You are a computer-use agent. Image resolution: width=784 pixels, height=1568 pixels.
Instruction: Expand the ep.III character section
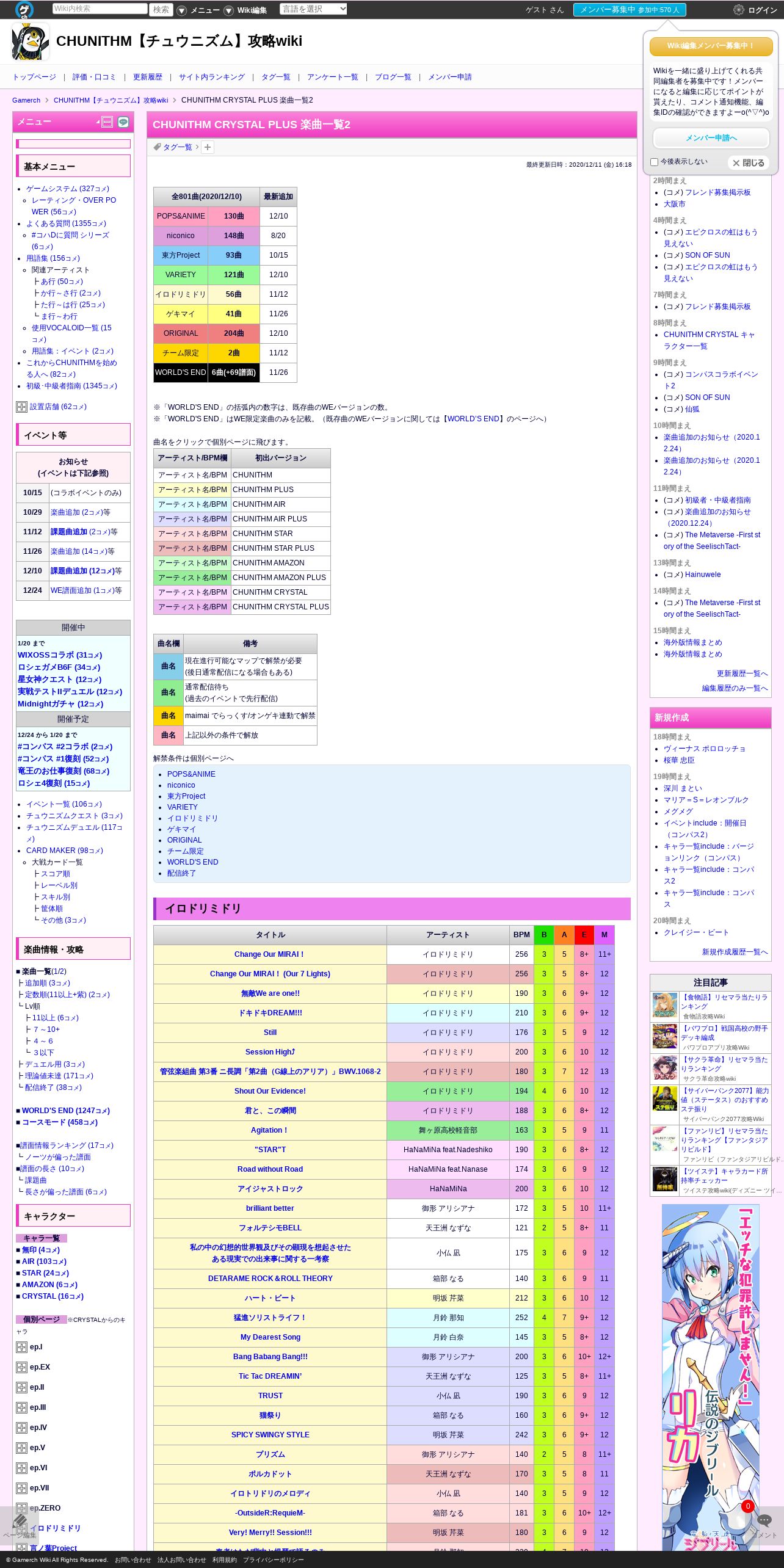[21, 1407]
